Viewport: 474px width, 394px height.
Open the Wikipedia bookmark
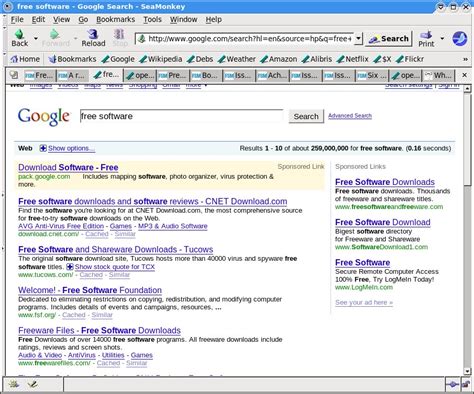[x=161, y=59]
